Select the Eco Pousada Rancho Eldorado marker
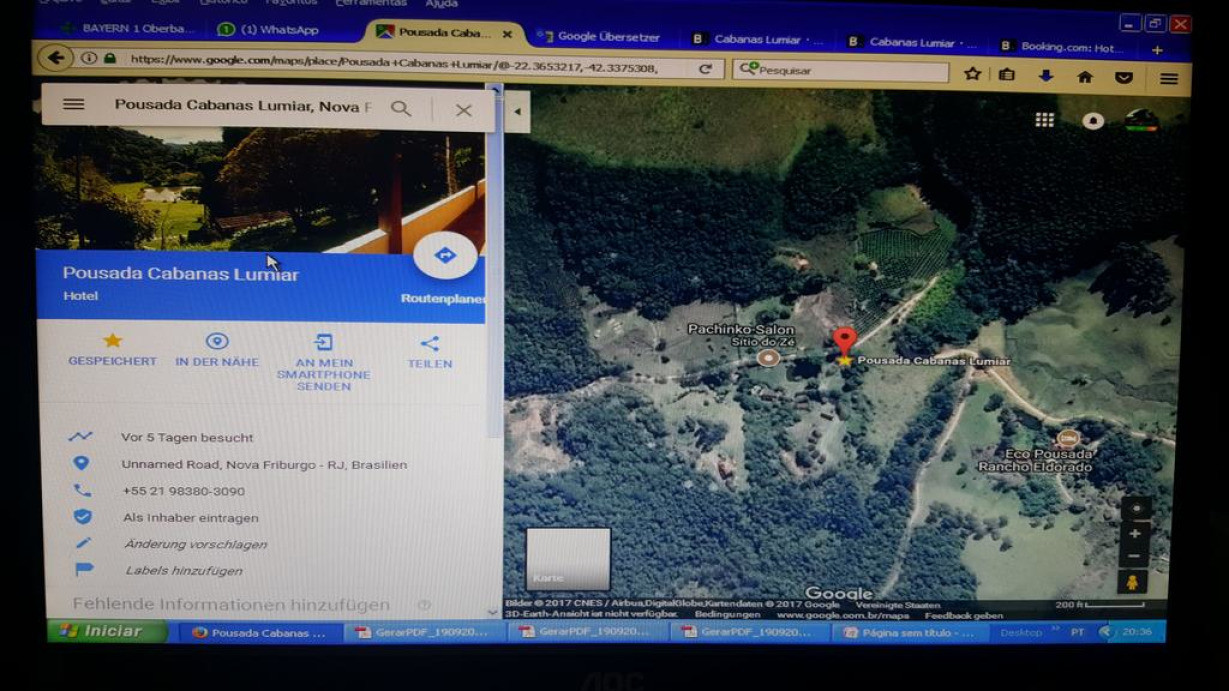 tap(1068, 438)
